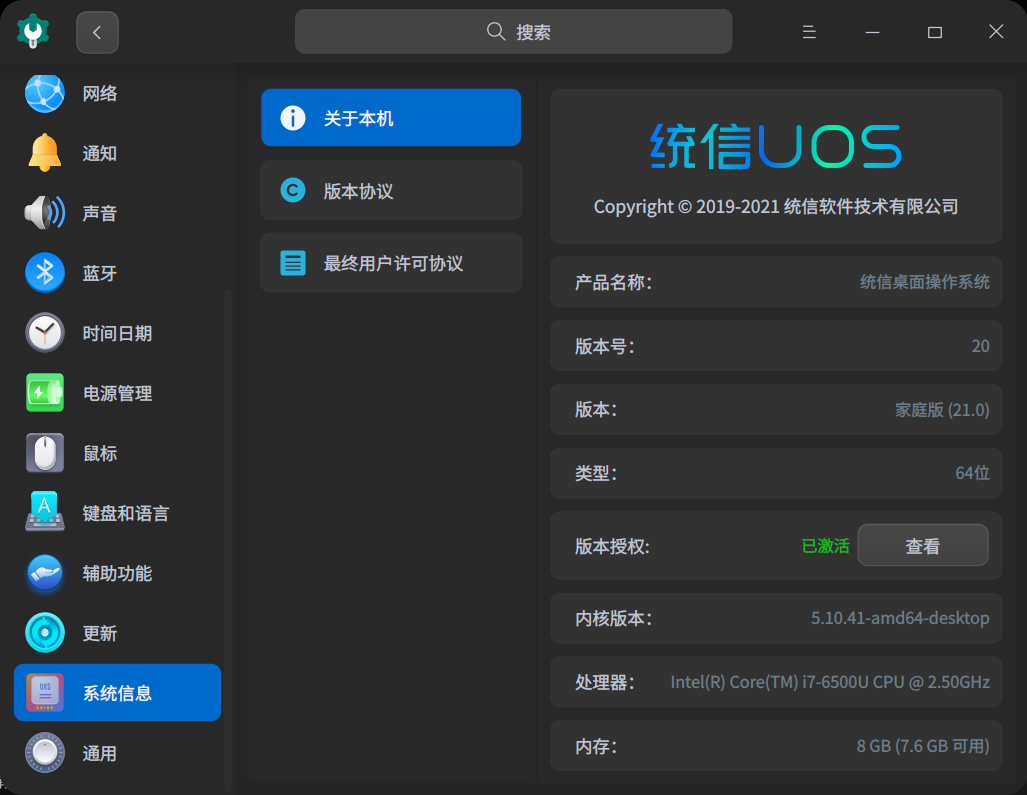
Task: Click the 内存 label
Action: (595, 746)
